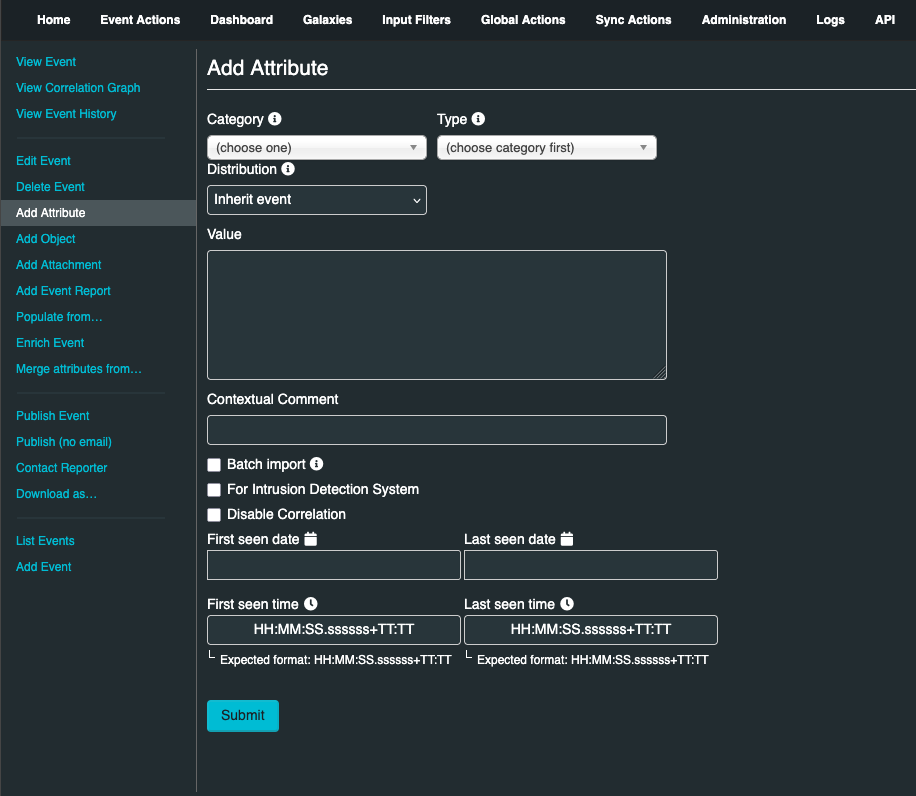Image resolution: width=916 pixels, height=796 pixels.
Task: Click into the Value text area
Action: pos(436,315)
